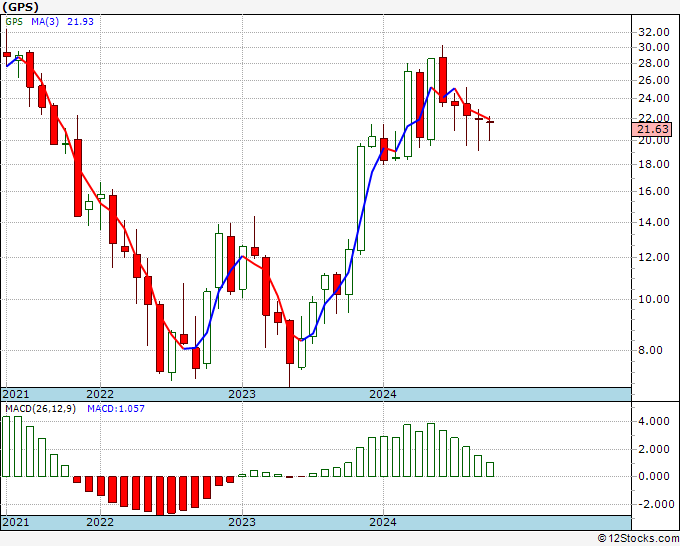Click the MACD(26,12,9) indicator label

[40, 409]
